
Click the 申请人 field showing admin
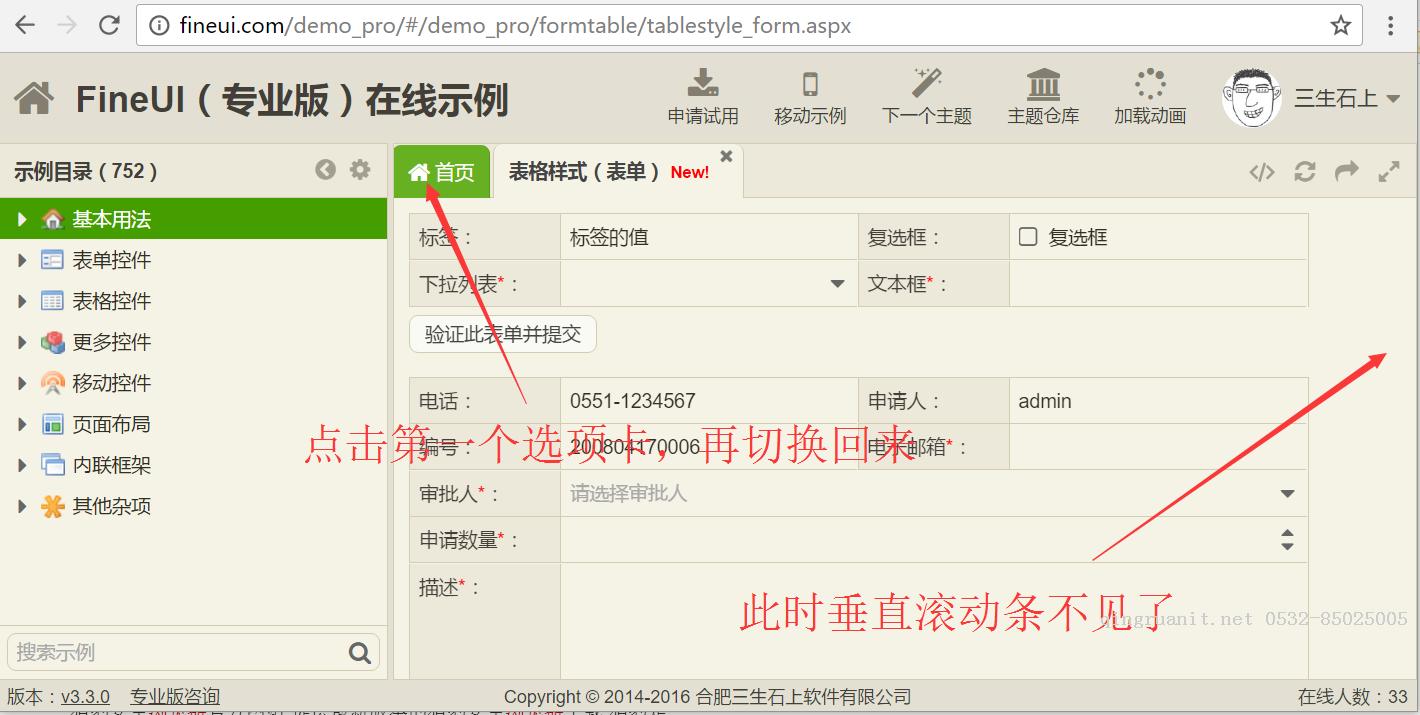pyautogui.click(x=1158, y=401)
